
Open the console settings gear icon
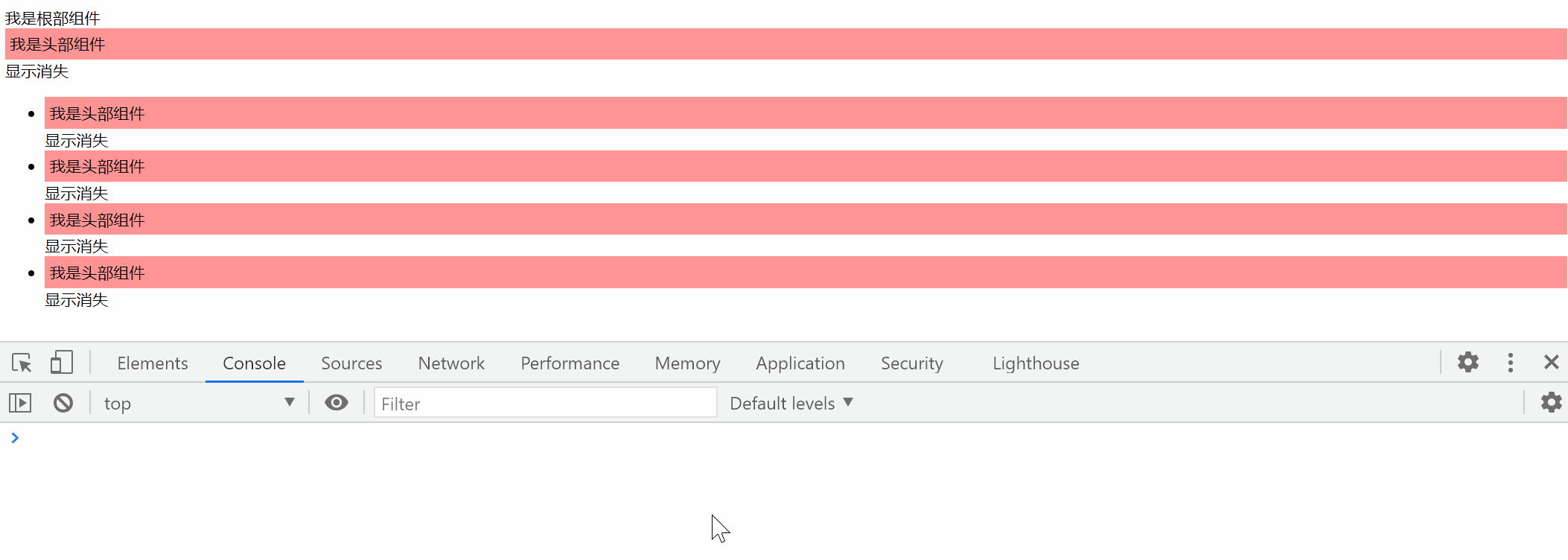coord(1551,403)
